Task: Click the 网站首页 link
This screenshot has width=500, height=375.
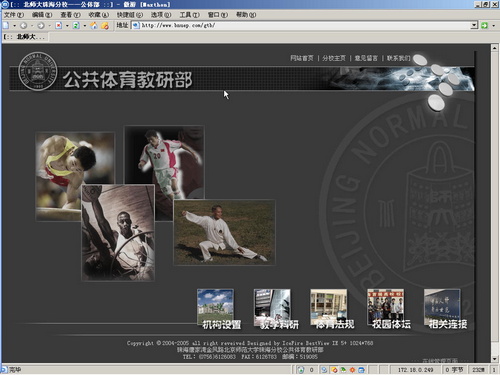Action: tap(302, 58)
